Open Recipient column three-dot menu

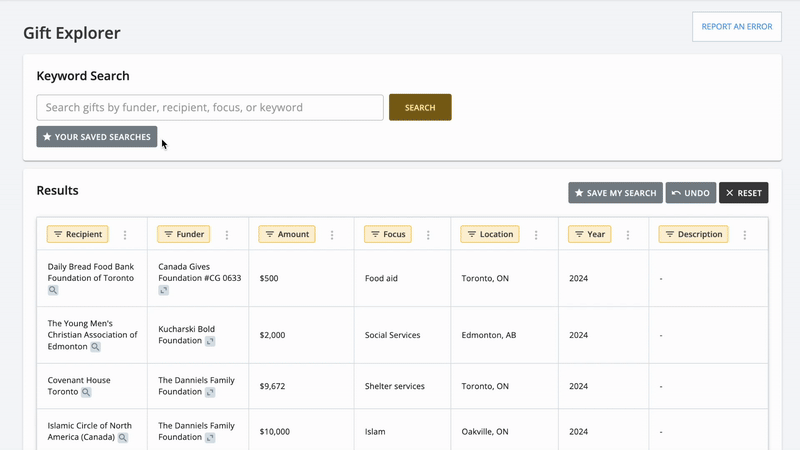point(125,235)
